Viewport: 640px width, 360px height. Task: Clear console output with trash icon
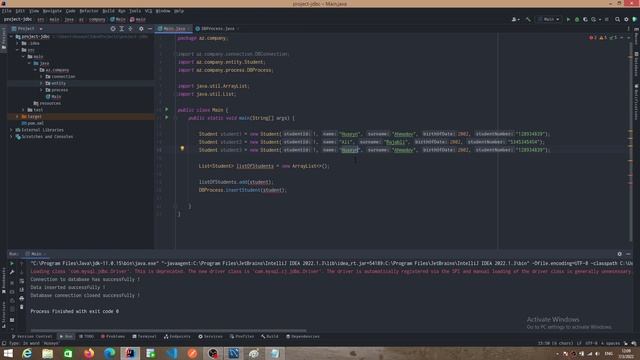pos(22,307)
